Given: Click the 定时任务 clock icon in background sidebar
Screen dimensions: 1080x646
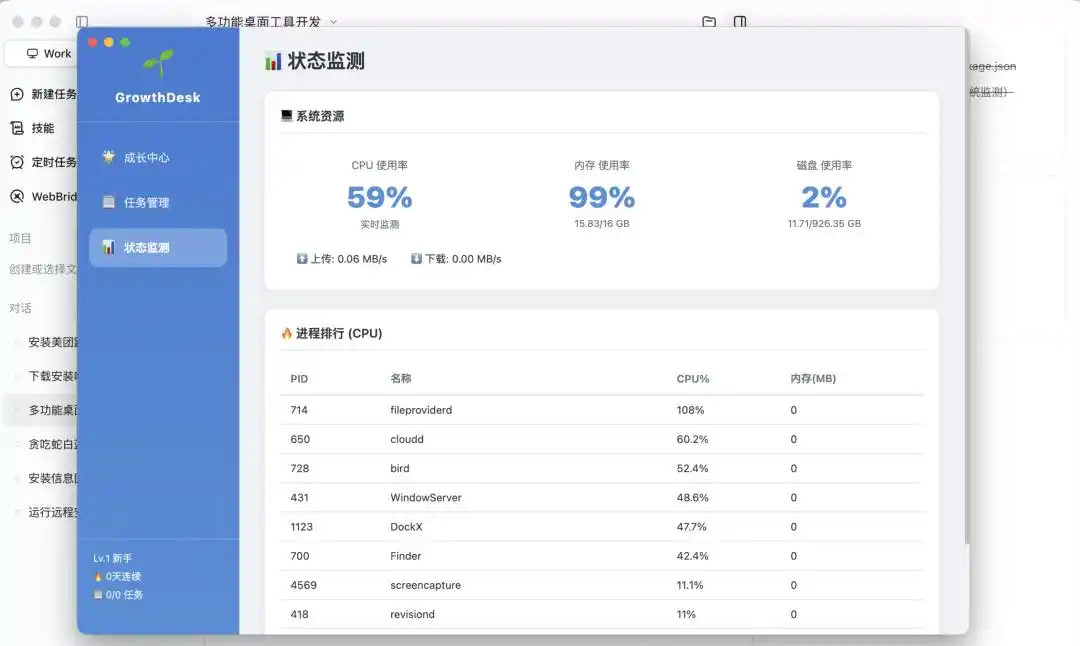Looking at the screenshot, I should pyautogui.click(x=17, y=163).
